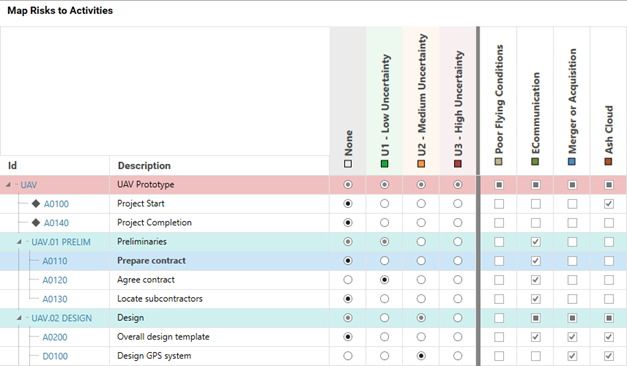Image resolution: width=627 pixels, height=366 pixels.
Task: Check Merger or Acquisition for Agree contract
Action: pos(572,280)
